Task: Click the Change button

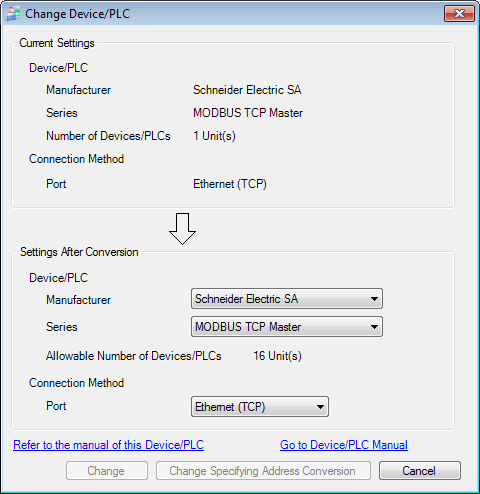Action: 107,471
